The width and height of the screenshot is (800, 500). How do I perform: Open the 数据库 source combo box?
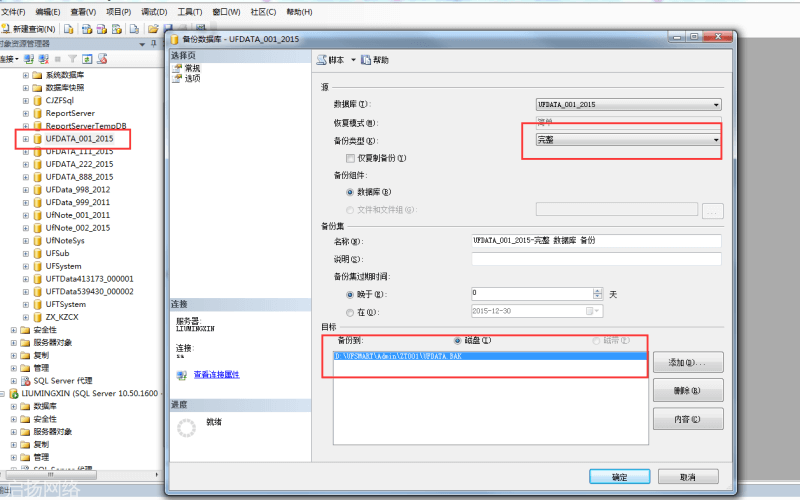tap(629, 105)
